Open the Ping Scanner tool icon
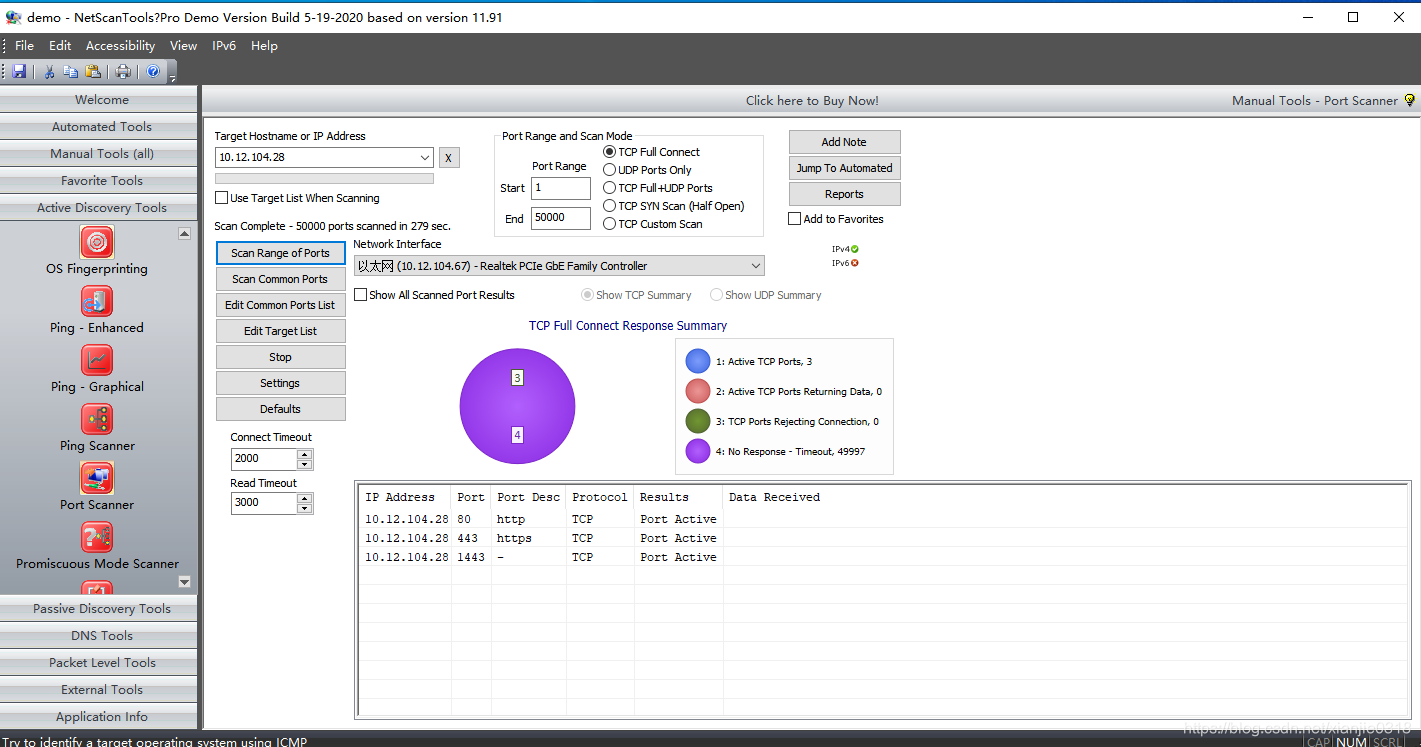 (x=97, y=419)
